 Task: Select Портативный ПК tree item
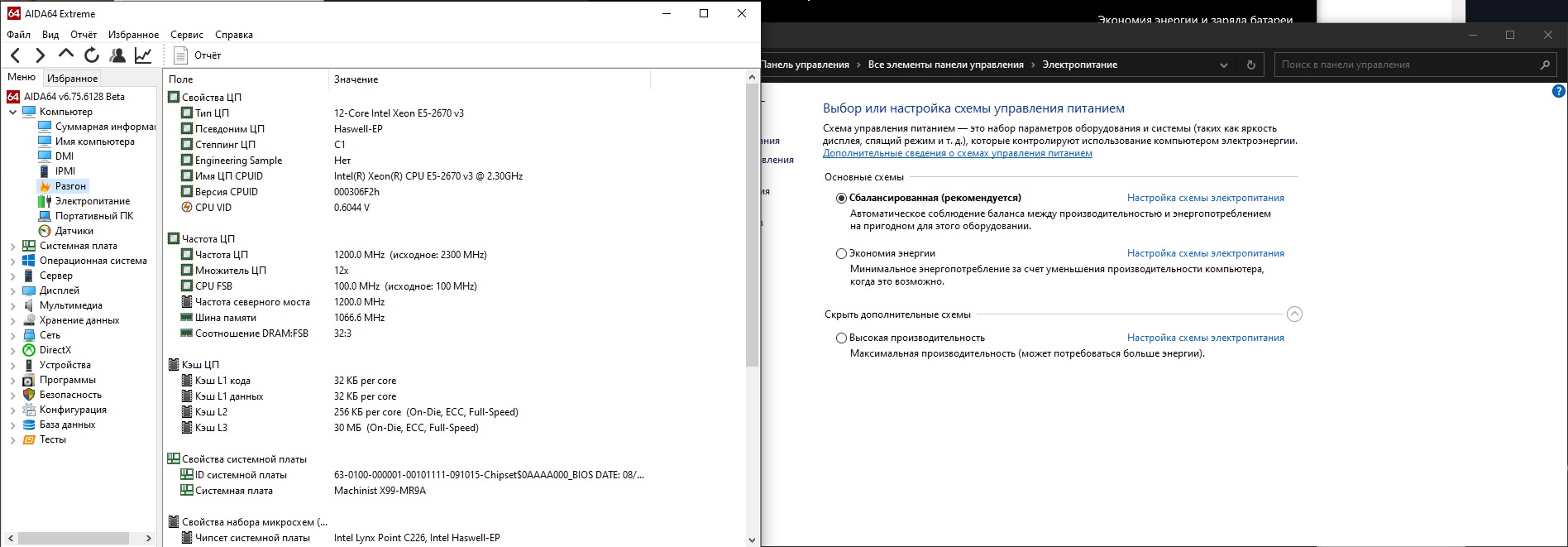click(86, 216)
